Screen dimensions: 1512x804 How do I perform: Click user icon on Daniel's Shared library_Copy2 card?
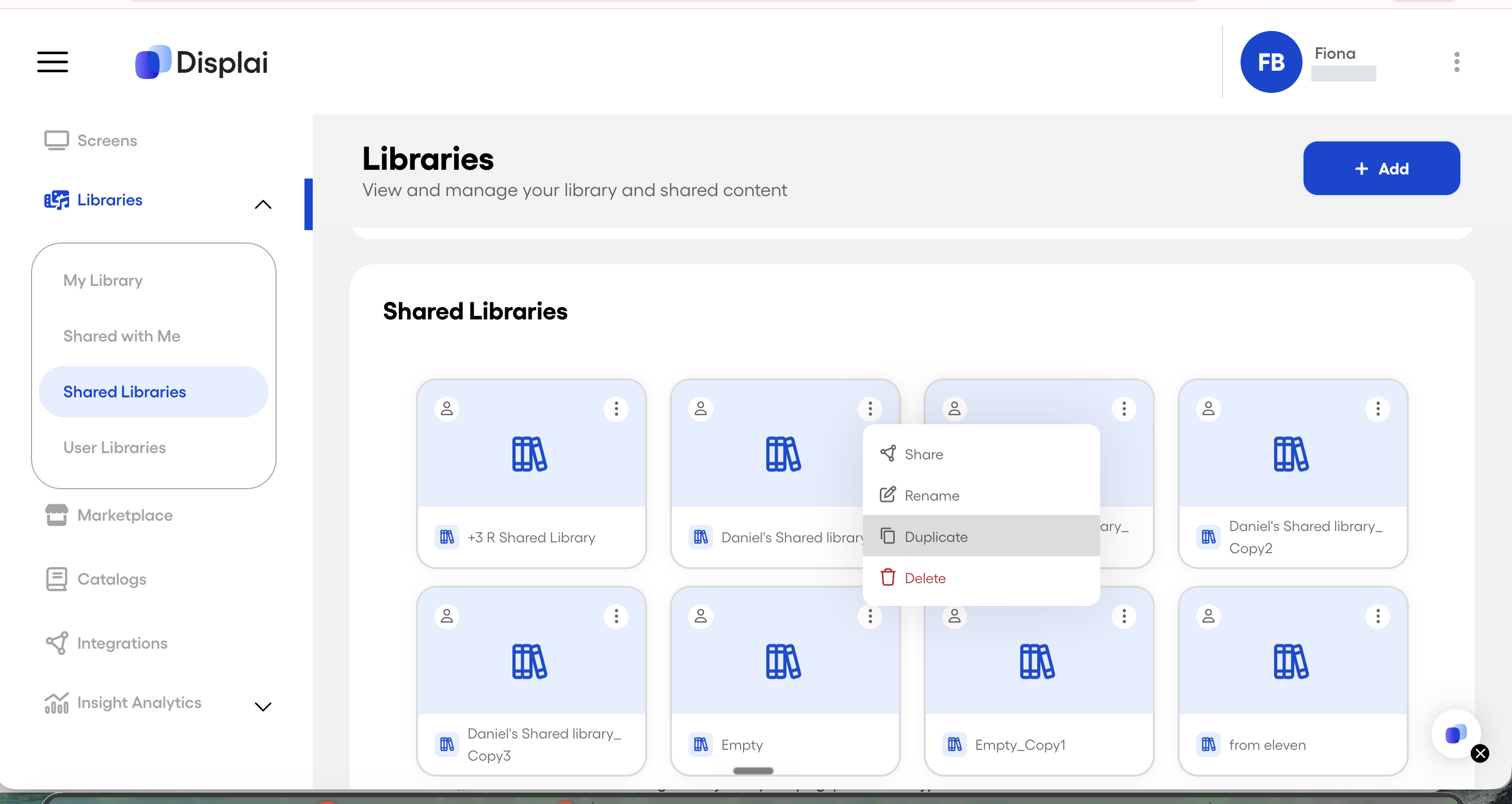pos(1208,409)
